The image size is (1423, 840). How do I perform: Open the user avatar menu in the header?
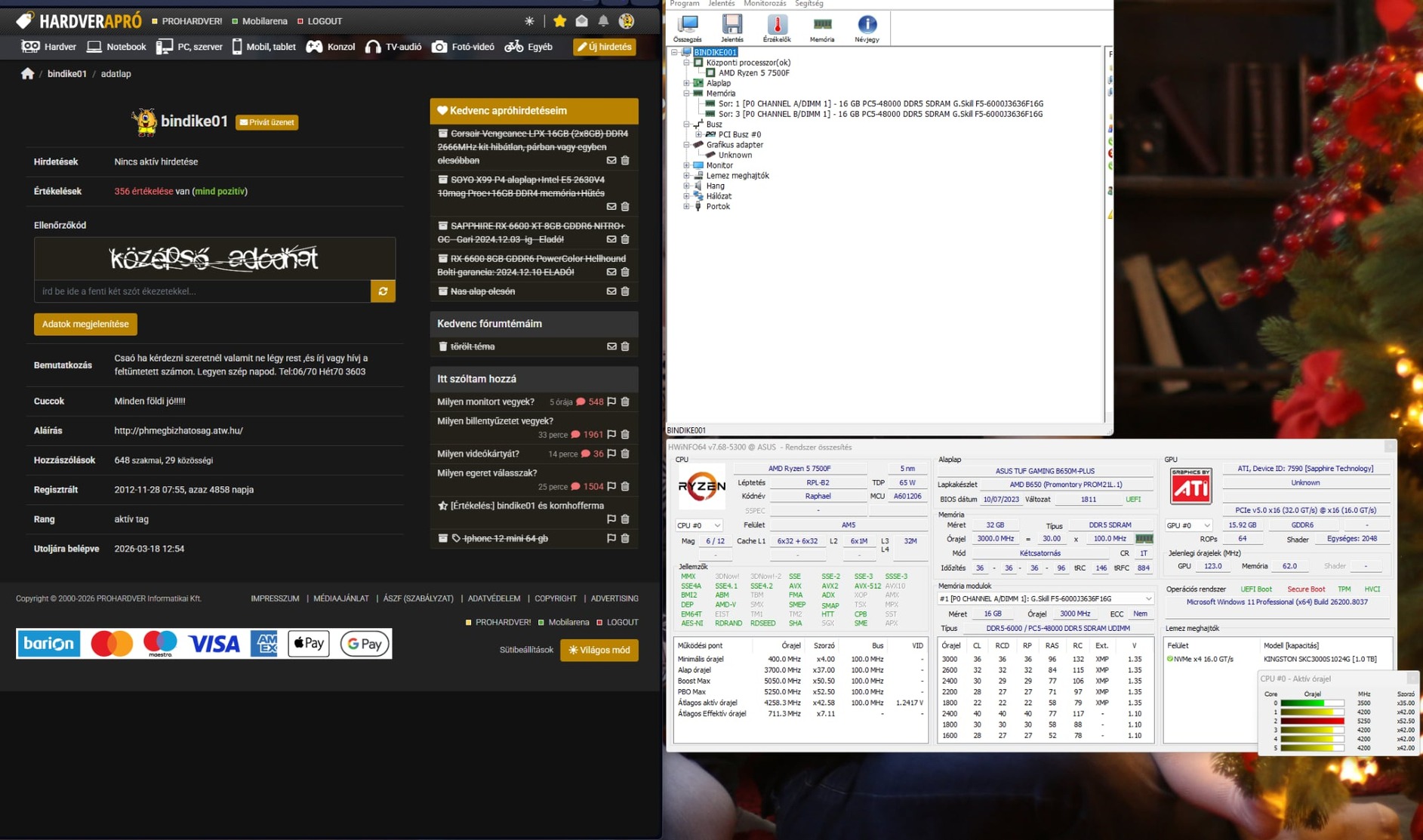click(x=626, y=21)
